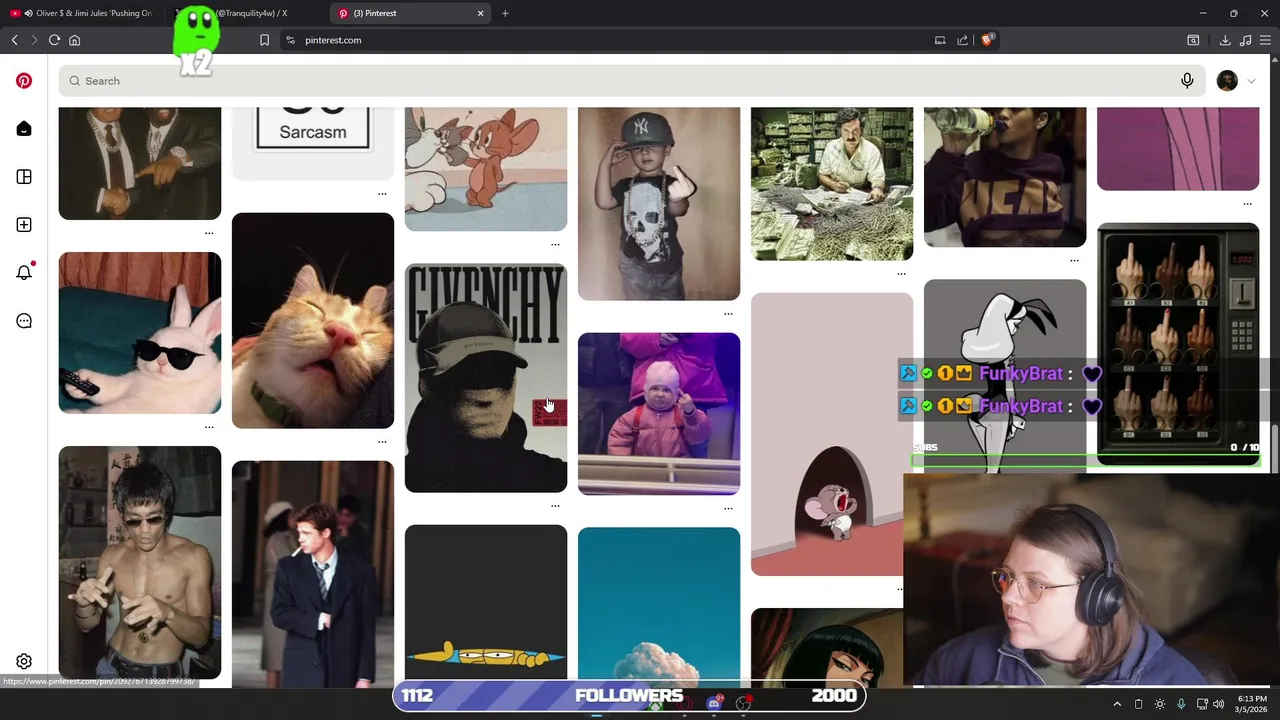
Task: Open the Pinterest logo home link
Action: click(24, 81)
